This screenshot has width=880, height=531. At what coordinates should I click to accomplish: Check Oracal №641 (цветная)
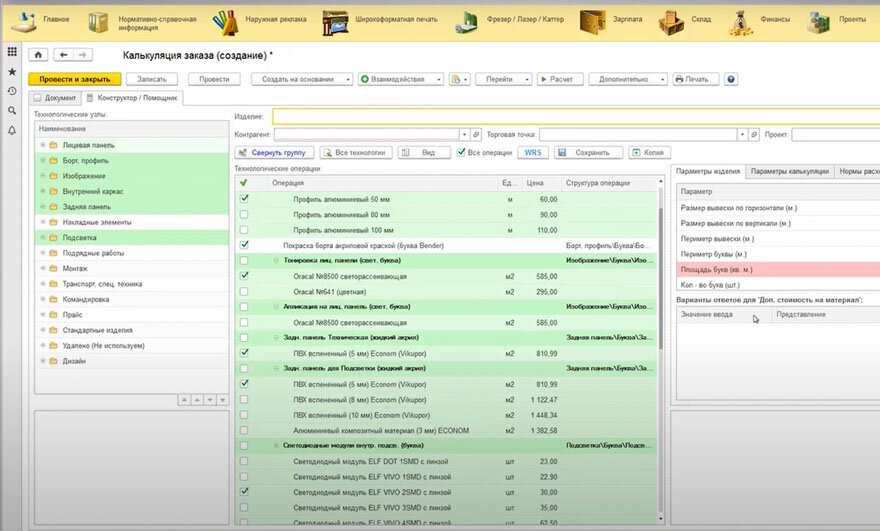244,291
